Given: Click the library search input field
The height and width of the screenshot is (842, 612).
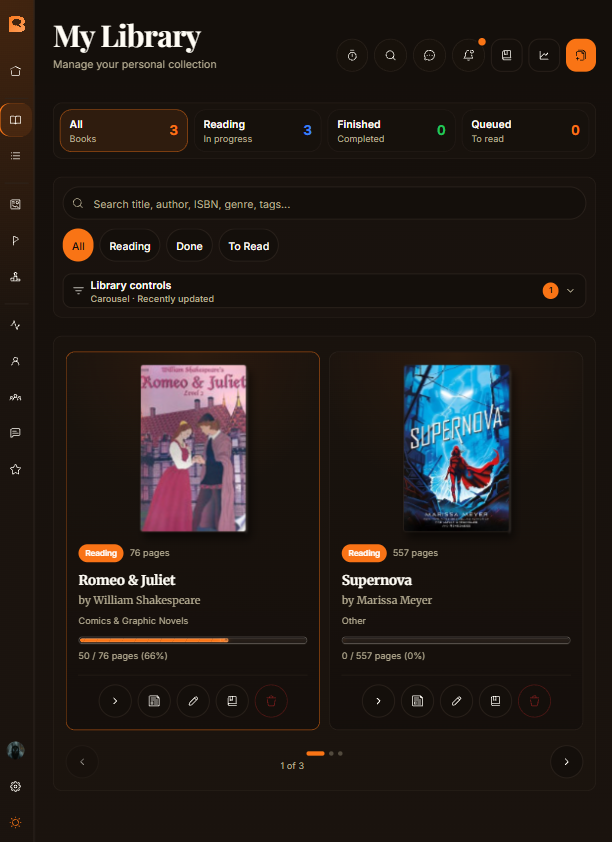Looking at the screenshot, I should [x=324, y=204].
